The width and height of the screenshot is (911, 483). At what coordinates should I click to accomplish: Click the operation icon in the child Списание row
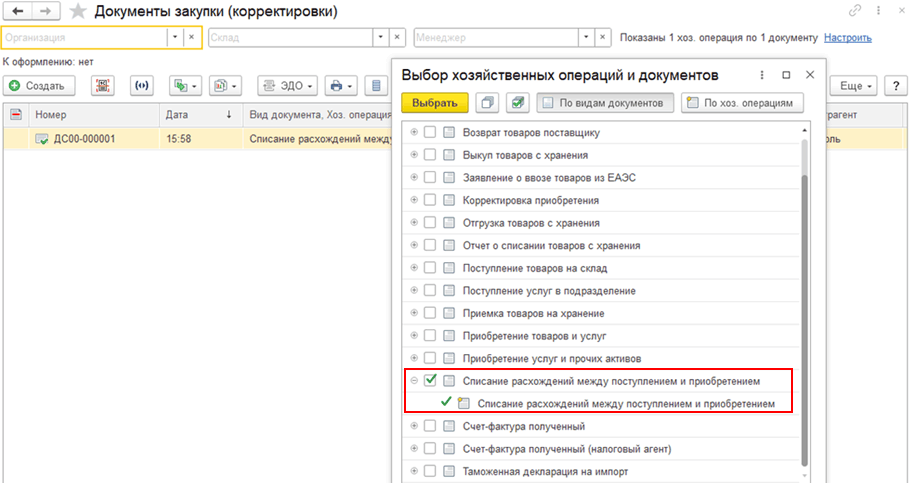[463, 403]
